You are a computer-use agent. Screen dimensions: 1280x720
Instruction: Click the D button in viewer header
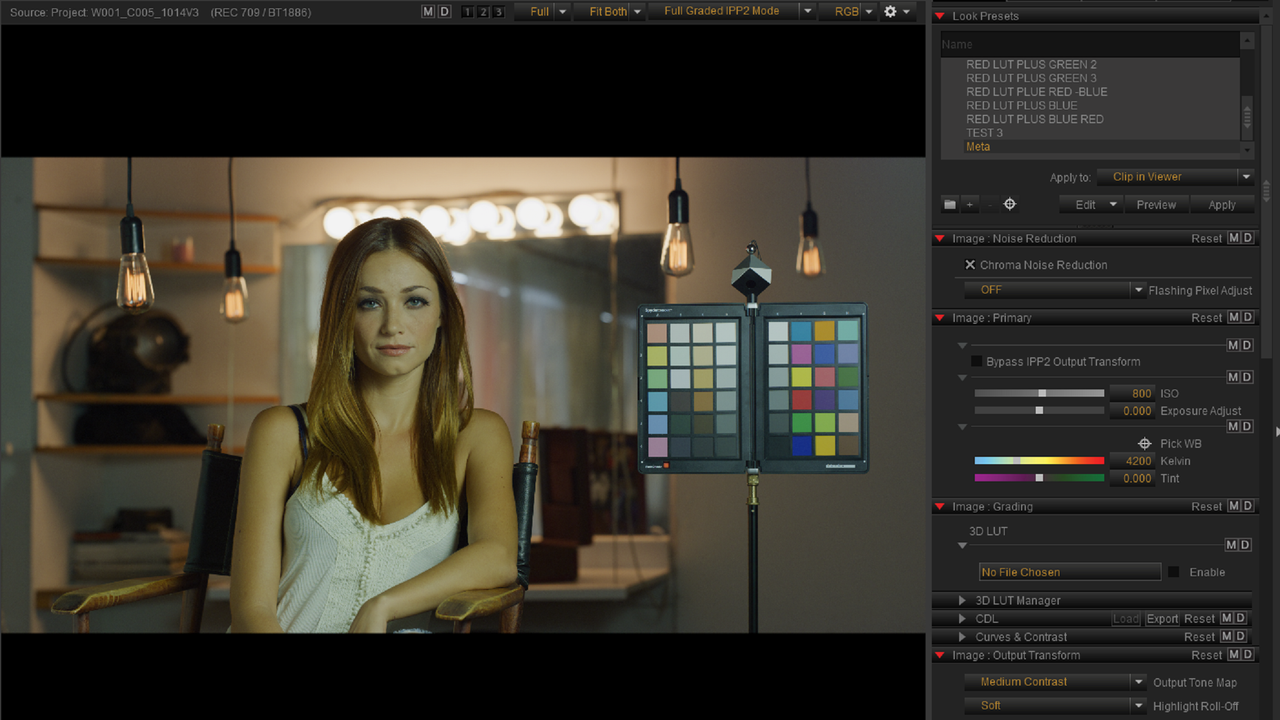click(x=444, y=12)
